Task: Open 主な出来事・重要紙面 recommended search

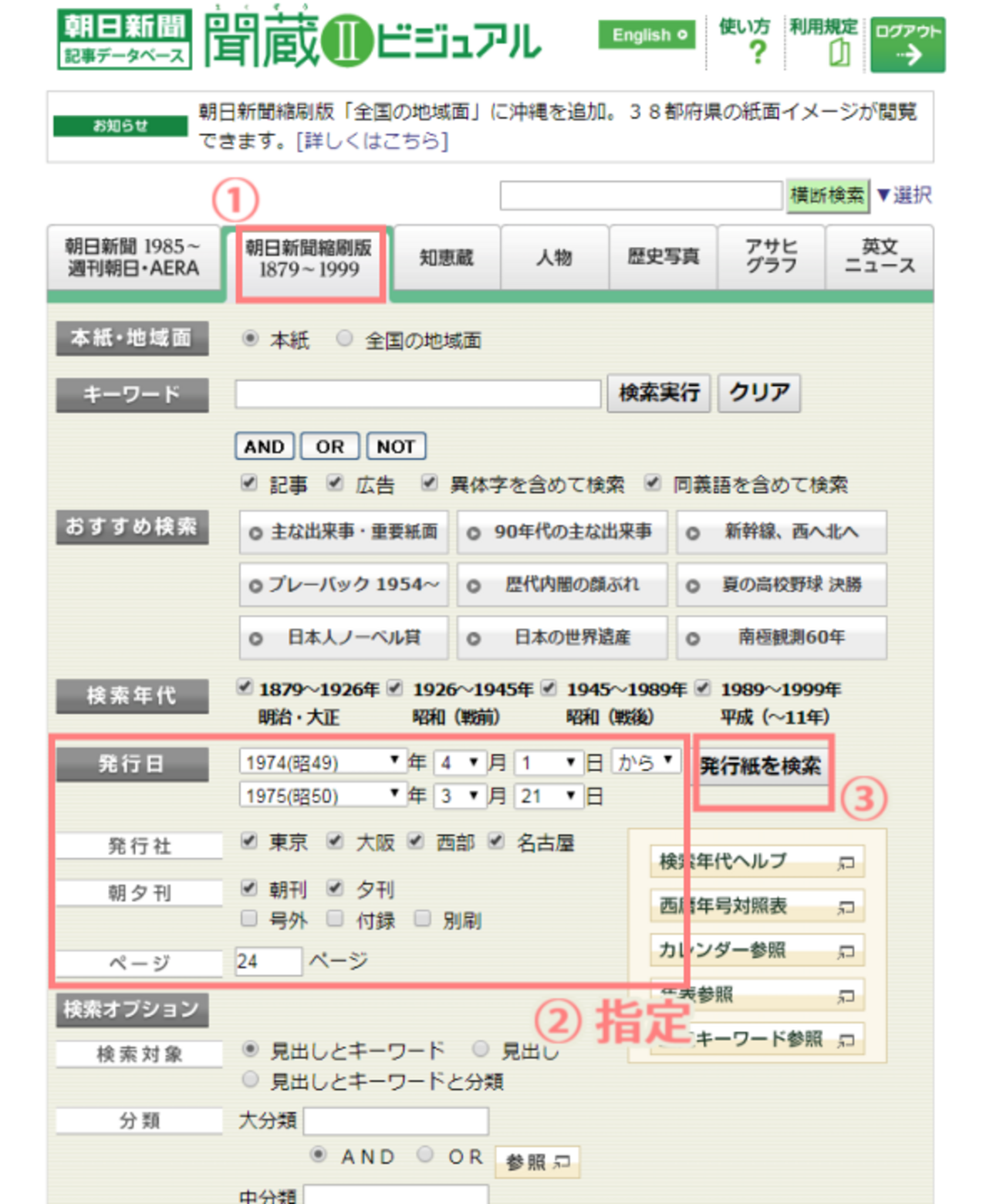Action: pyautogui.click(x=343, y=532)
